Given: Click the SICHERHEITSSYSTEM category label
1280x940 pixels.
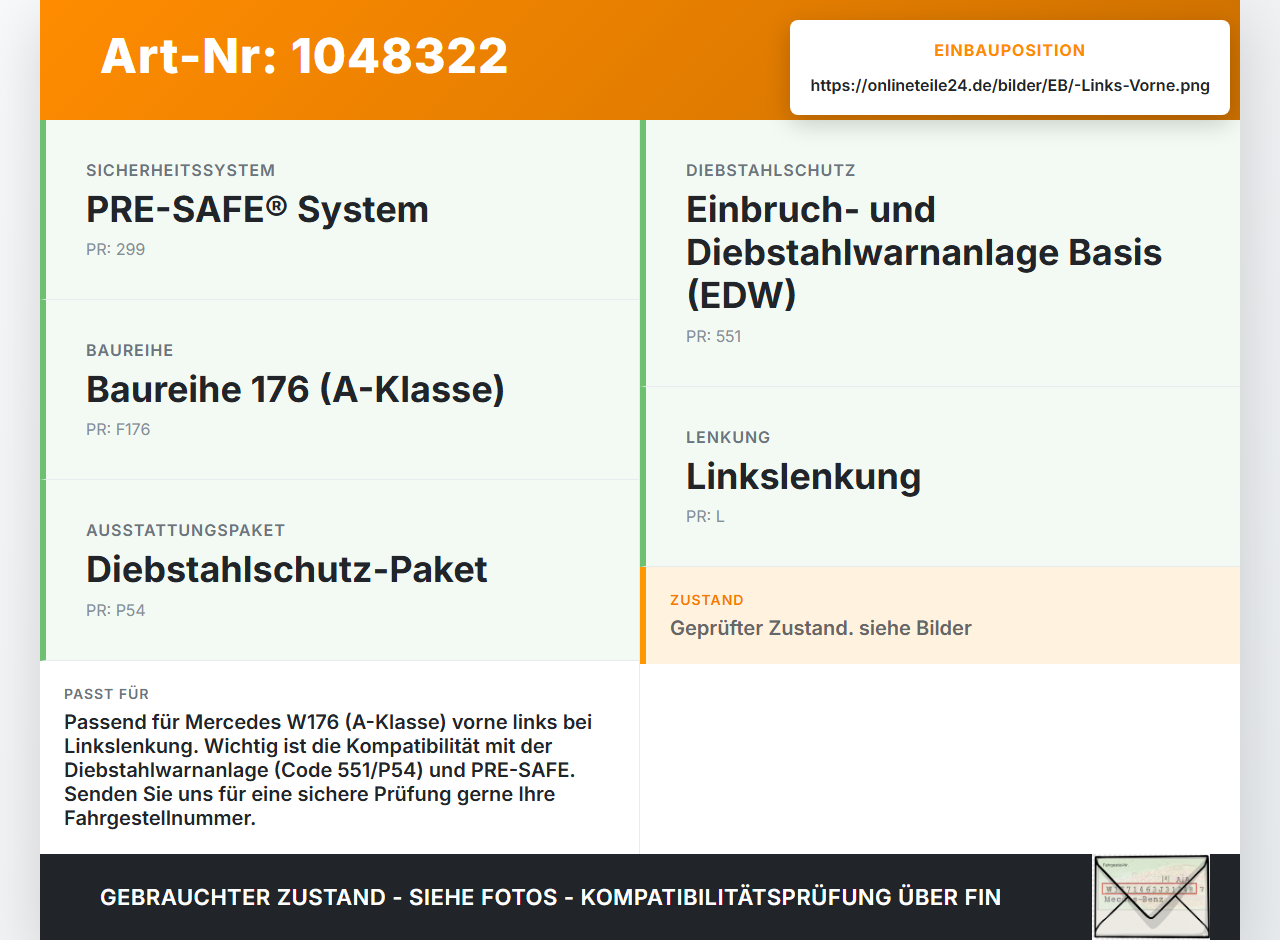Looking at the screenshot, I should pos(180,170).
